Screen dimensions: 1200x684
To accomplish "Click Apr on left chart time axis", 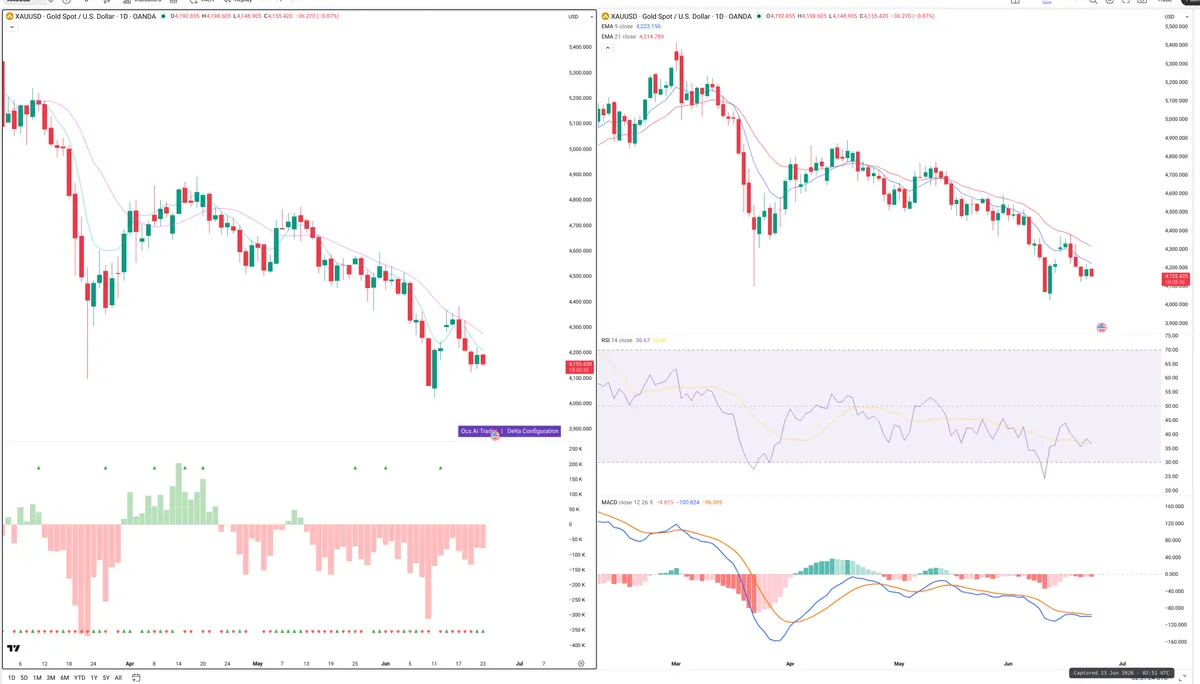I will tap(129, 663).
